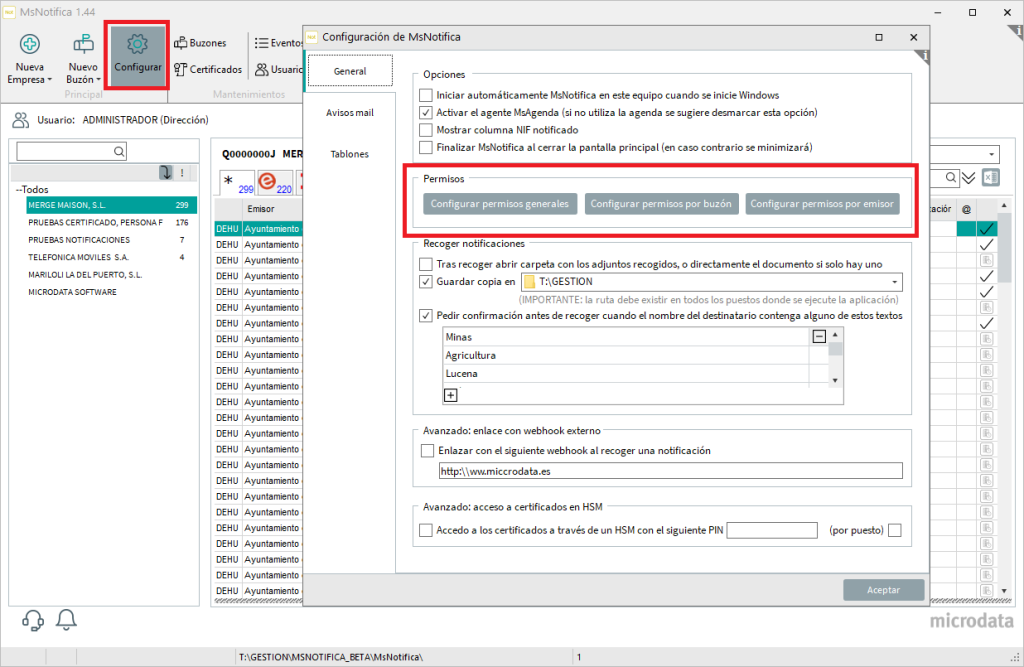Open Nueva Empresa dropdown arrow
The image size is (1024, 667).
coord(50,80)
